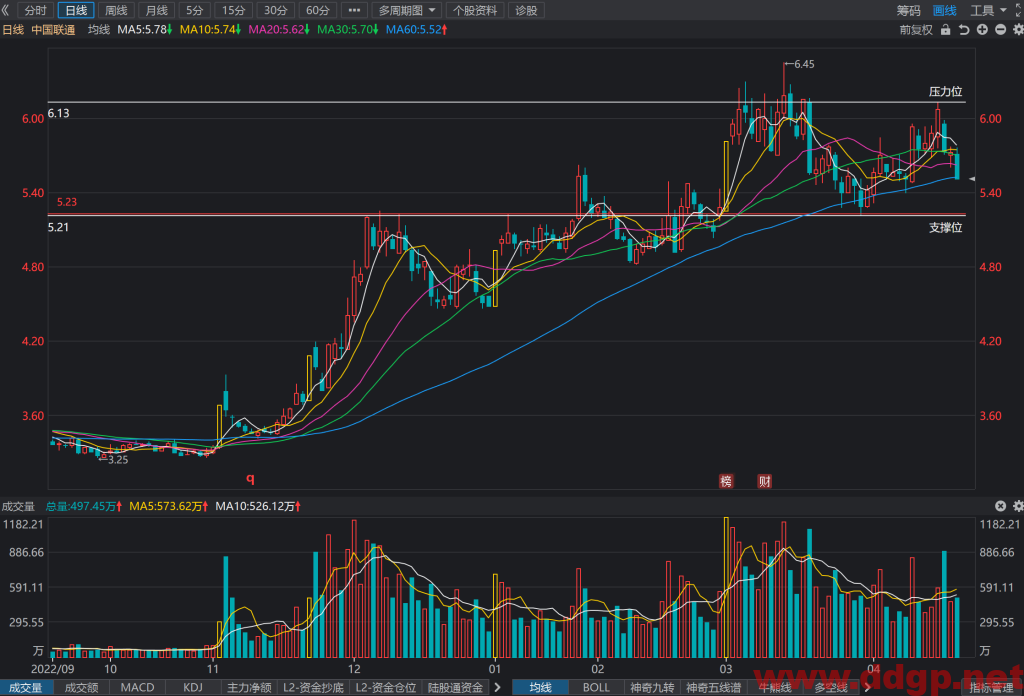
Task: Click MA20 magenta moving average legend
Action: [x=279, y=29]
